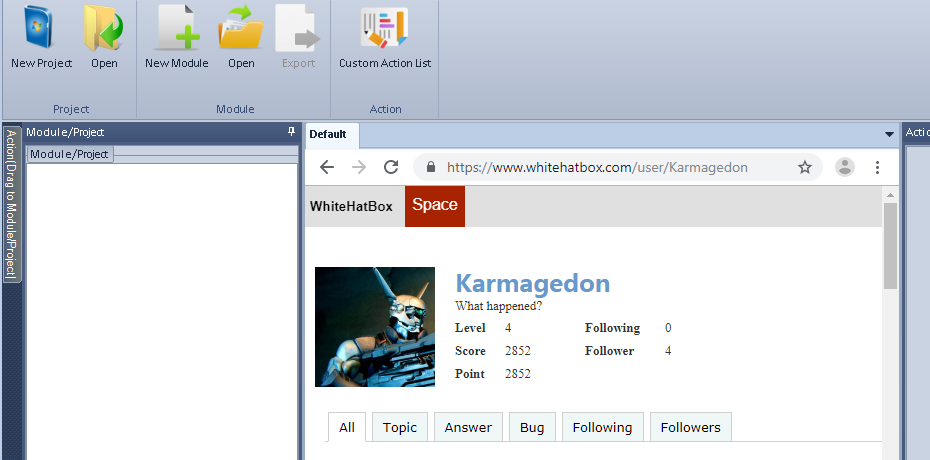Viewport: 930px width, 460px height.
Task: Reload the page in the browser
Action: [x=391, y=167]
